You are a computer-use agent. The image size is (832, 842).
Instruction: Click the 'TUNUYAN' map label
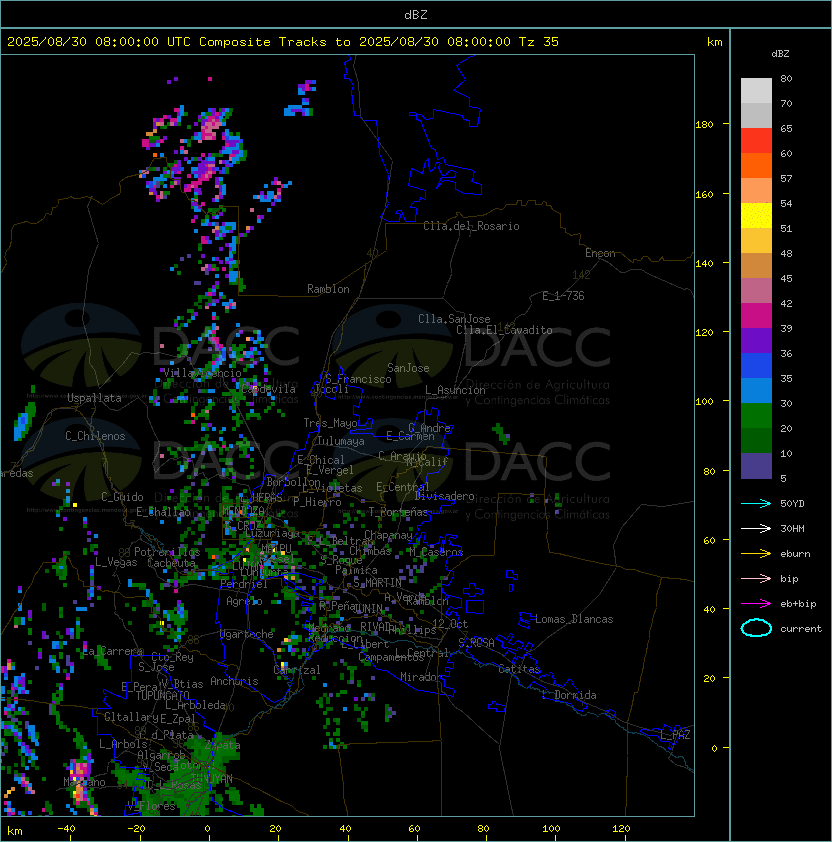click(212, 779)
